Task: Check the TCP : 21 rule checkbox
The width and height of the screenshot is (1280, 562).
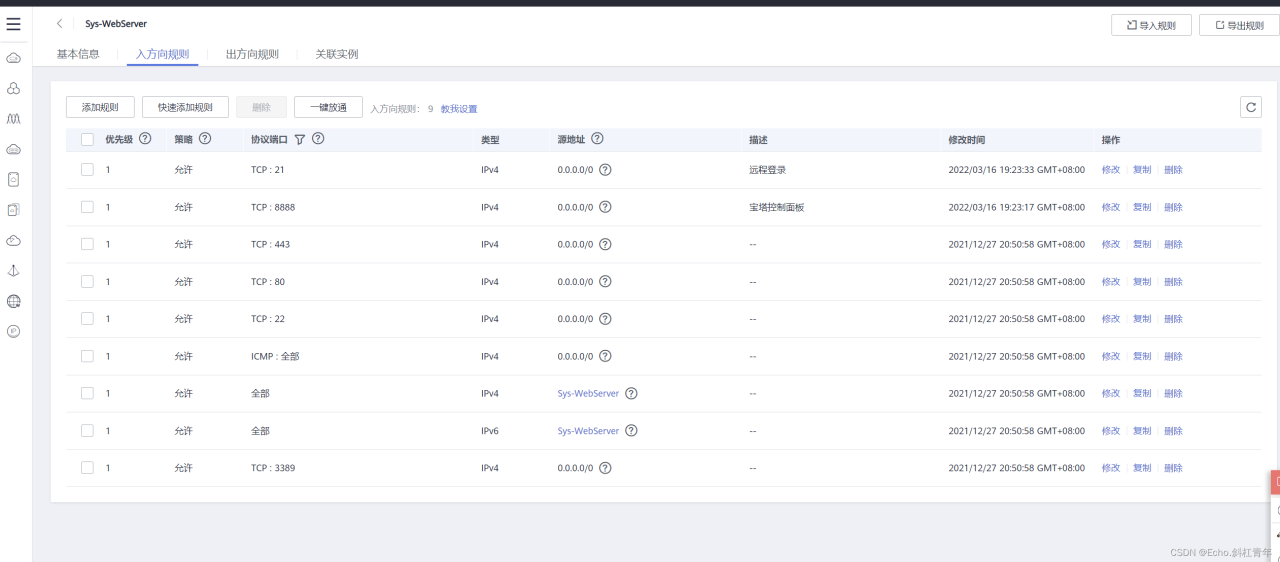Action: click(x=87, y=170)
